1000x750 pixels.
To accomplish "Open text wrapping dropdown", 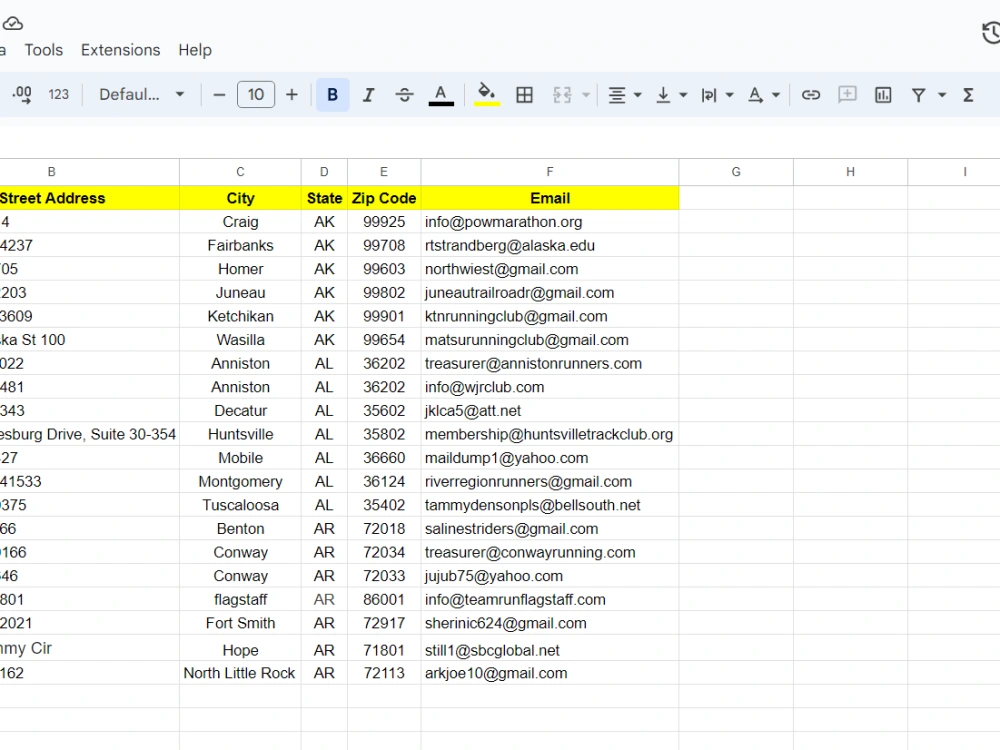I will [717, 95].
